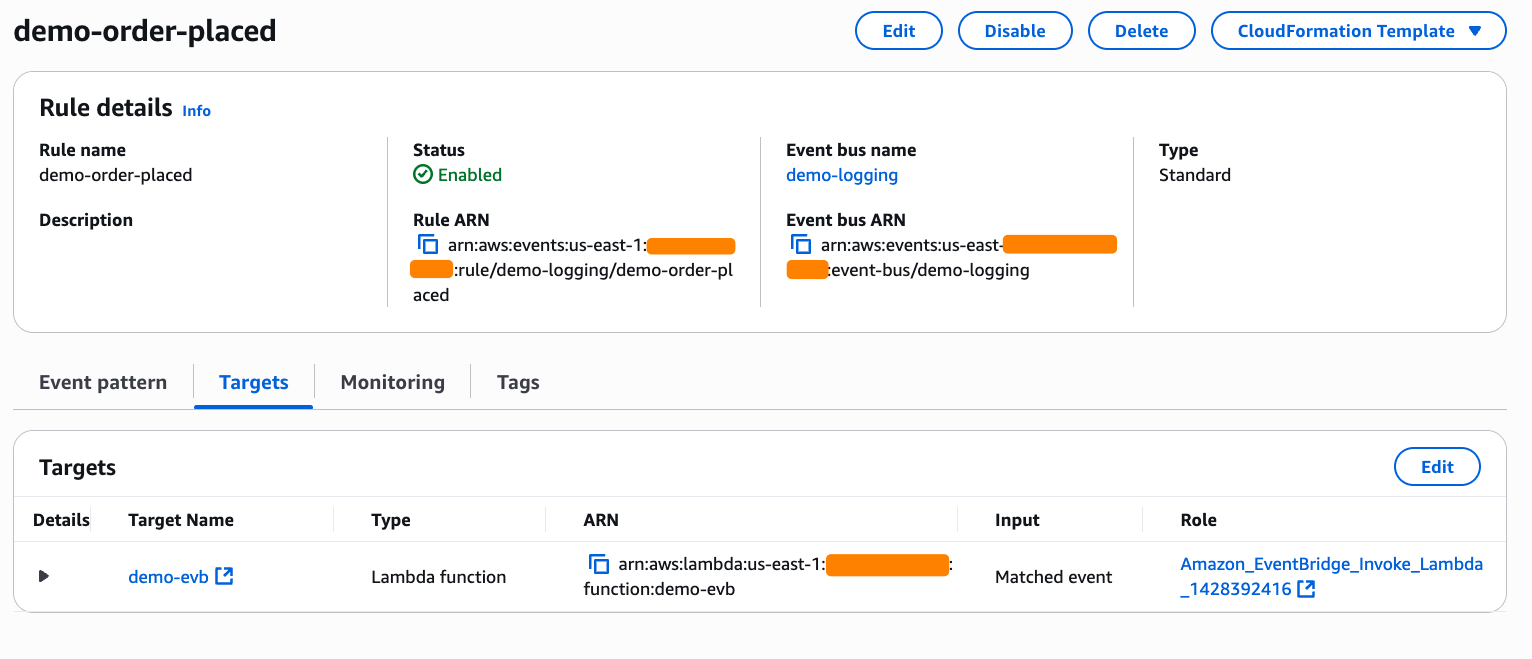Open the Monitoring tab
Screen dimensions: 1532x659
[x=393, y=382]
